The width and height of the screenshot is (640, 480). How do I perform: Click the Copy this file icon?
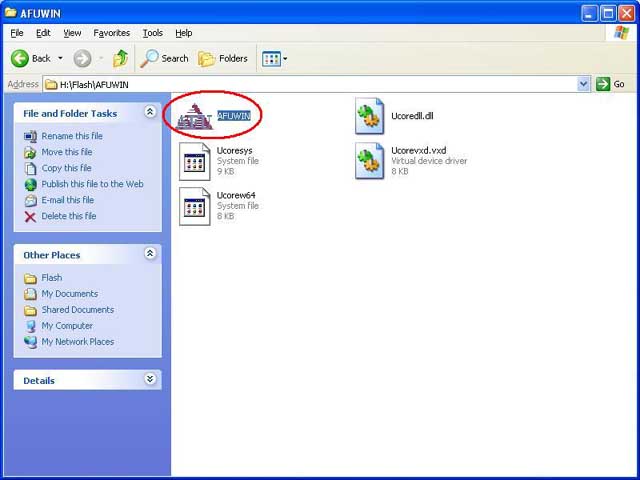click(31, 168)
